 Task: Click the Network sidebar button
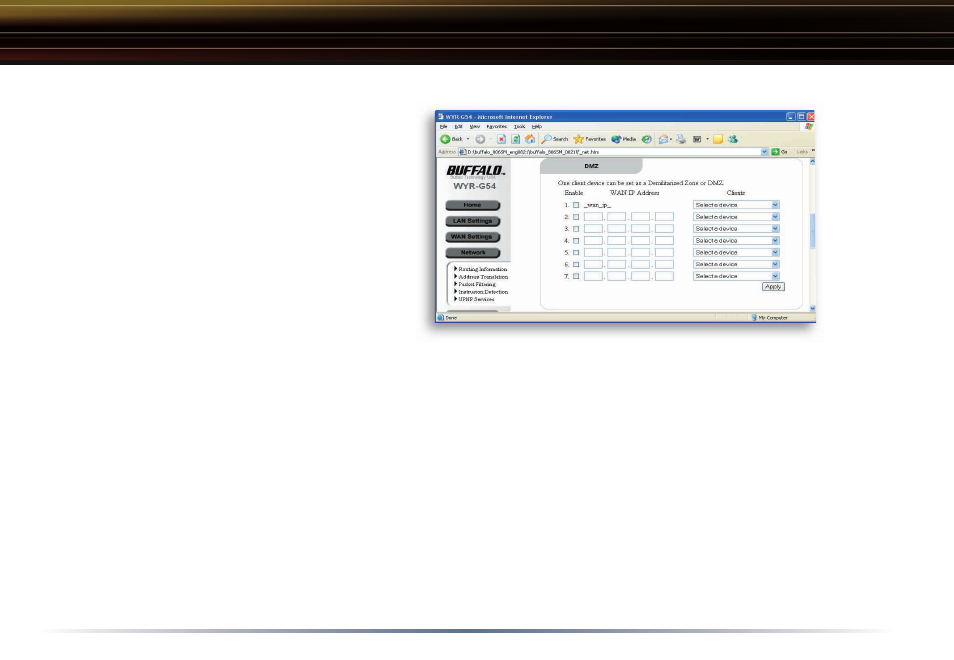(x=473, y=252)
